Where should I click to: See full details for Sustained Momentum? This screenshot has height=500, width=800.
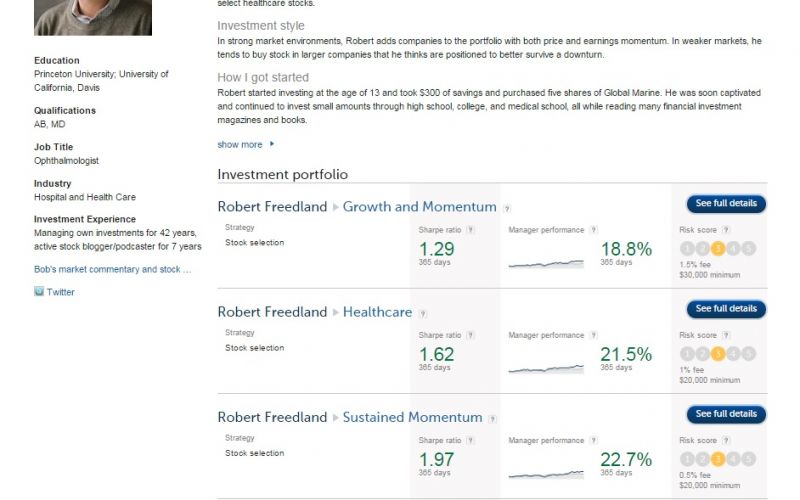coord(726,414)
